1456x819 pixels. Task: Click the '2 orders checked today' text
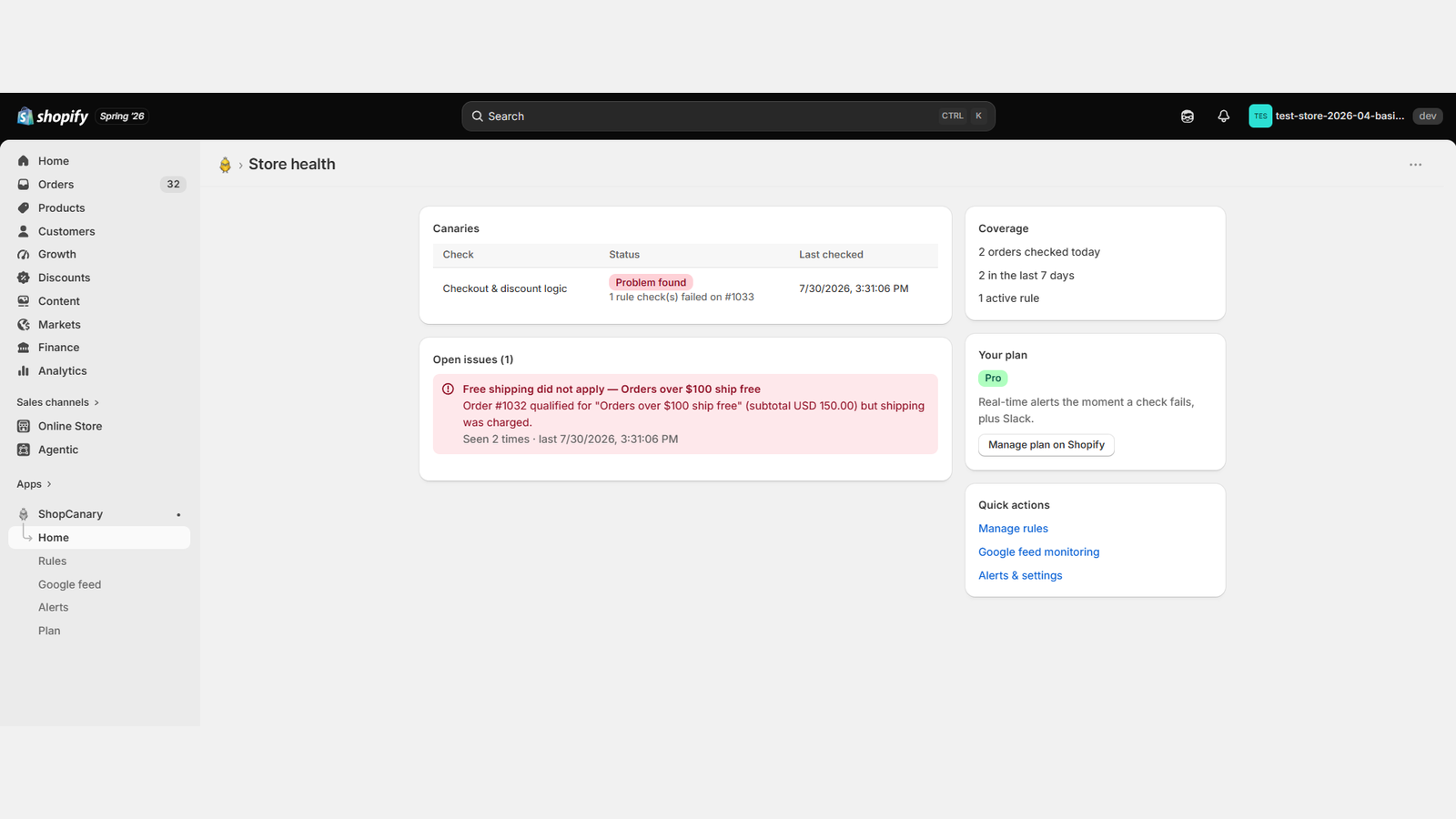point(1039,252)
